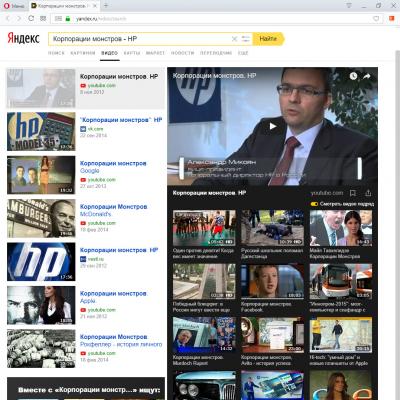The width and height of the screenshot is (400, 400).
Task: Expand the Ещё services menu
Action: click(243, 53)
